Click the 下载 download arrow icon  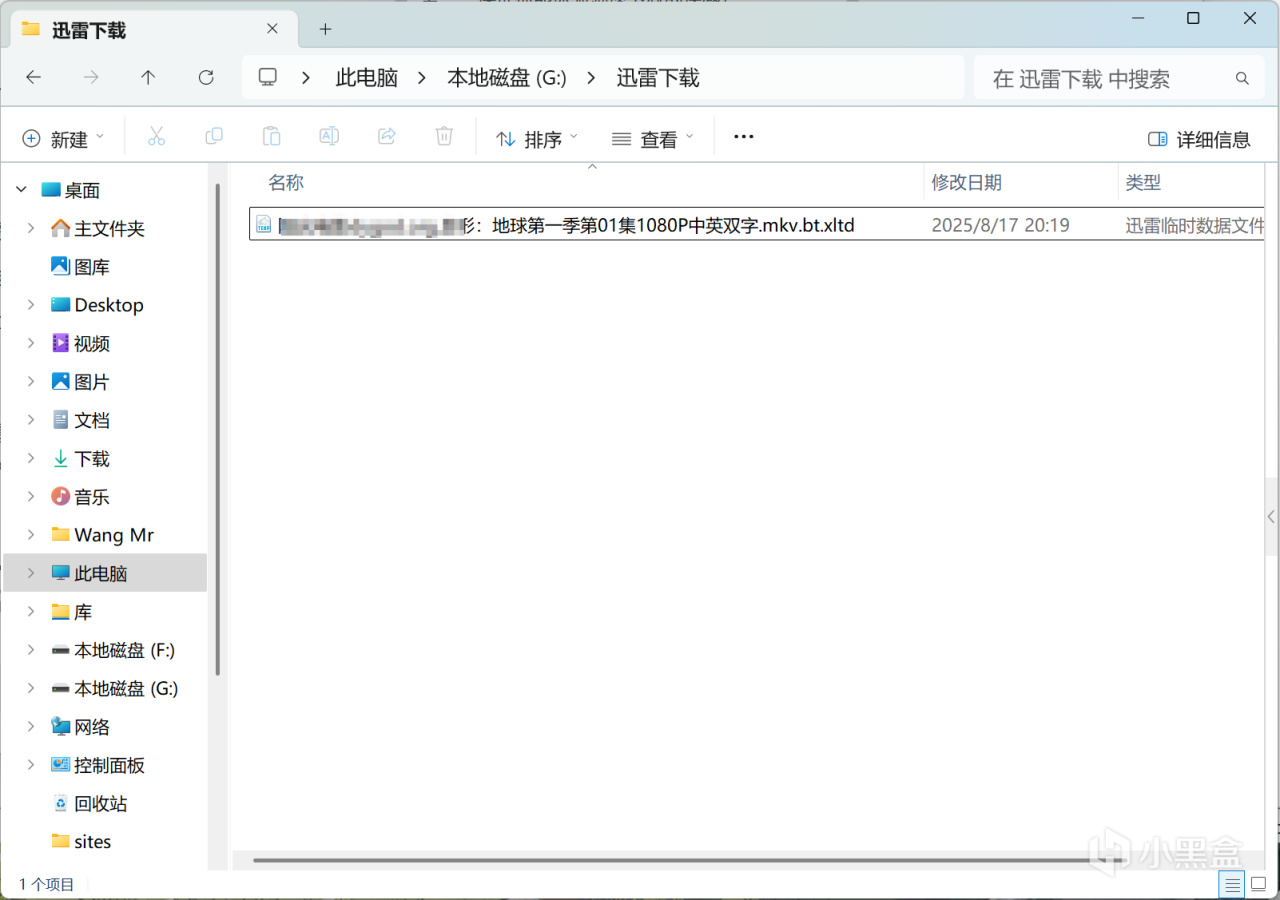point(60,458)
